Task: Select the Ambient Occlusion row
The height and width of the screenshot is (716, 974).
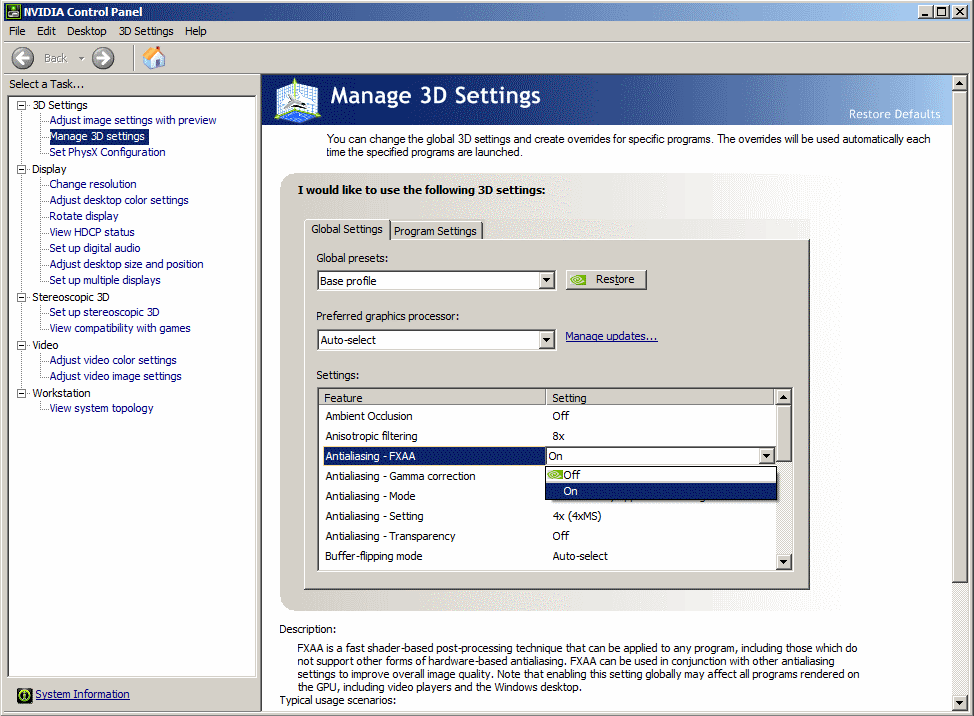Action: pos(547,416)
